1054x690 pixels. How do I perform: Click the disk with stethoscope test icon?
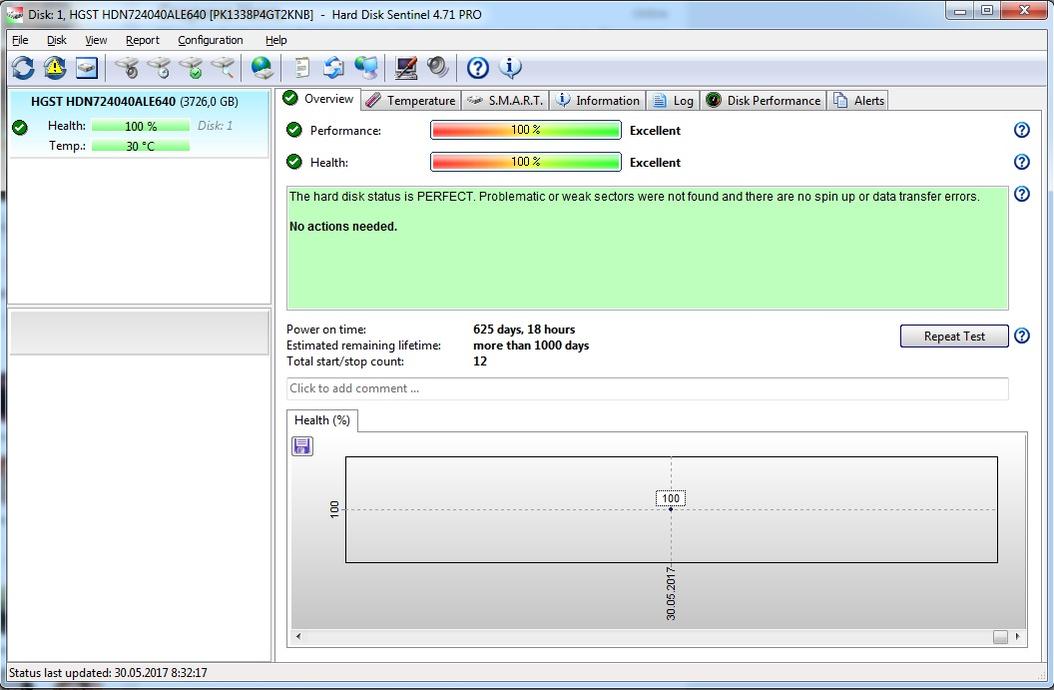126,67
